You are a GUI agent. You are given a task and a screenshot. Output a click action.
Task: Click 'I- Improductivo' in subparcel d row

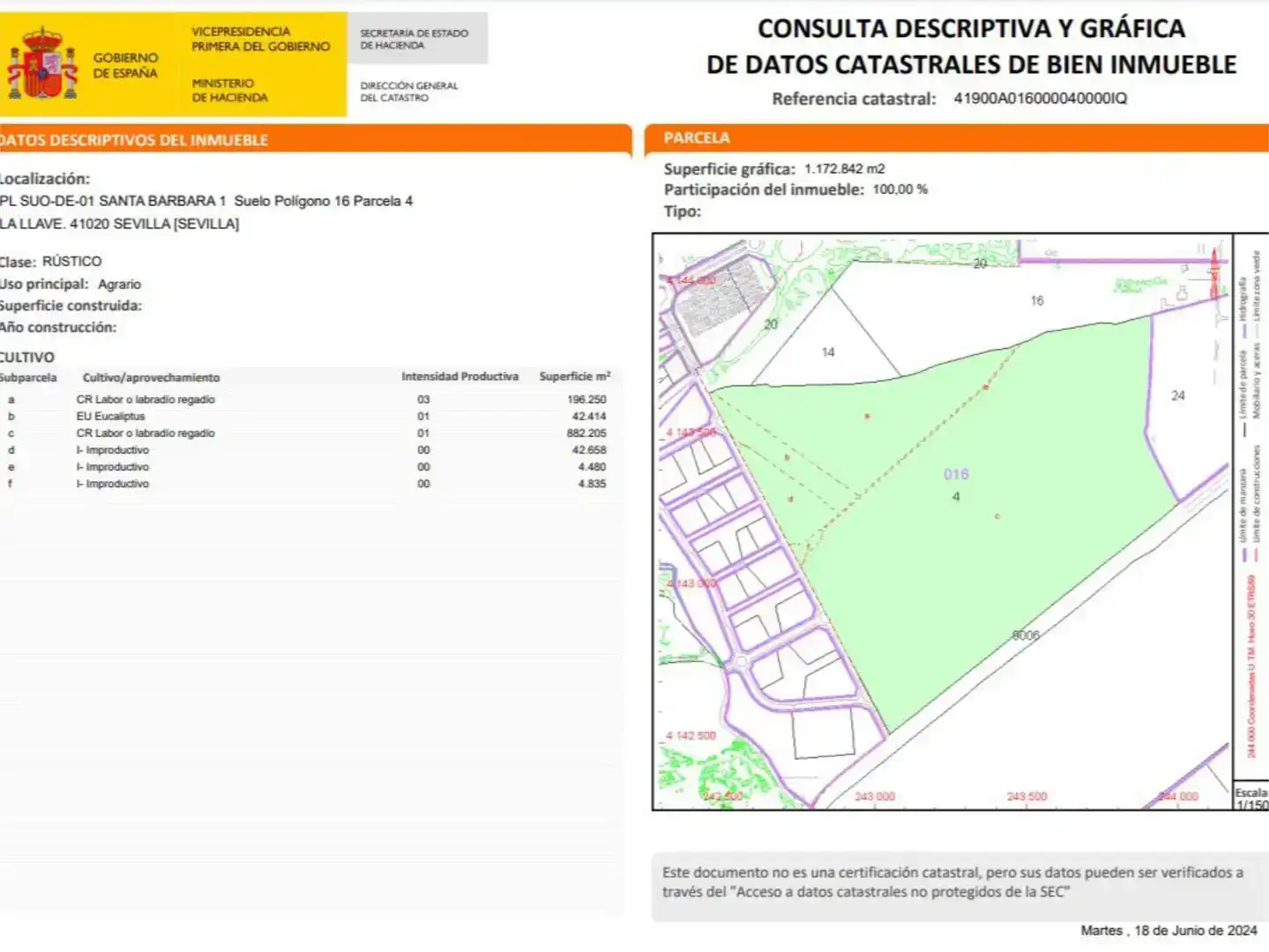point(112,450)
